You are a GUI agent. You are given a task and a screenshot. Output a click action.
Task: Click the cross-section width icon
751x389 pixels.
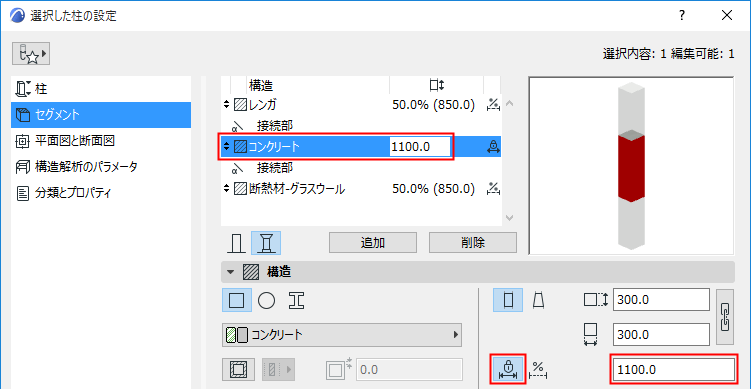(591, 334)
